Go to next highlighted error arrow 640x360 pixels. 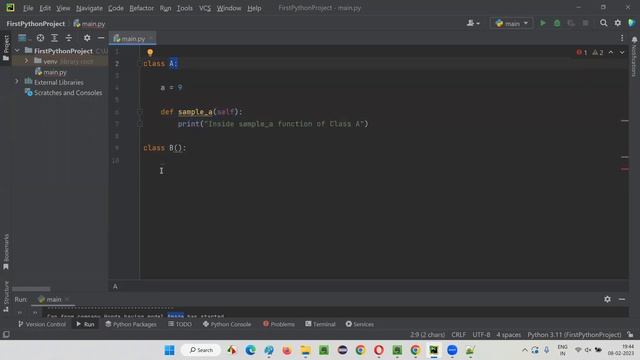click(x=622, y=52)
